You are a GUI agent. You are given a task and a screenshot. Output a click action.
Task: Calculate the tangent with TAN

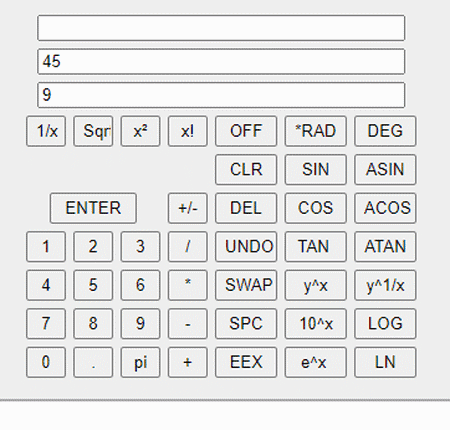click(x=316, y=247)
